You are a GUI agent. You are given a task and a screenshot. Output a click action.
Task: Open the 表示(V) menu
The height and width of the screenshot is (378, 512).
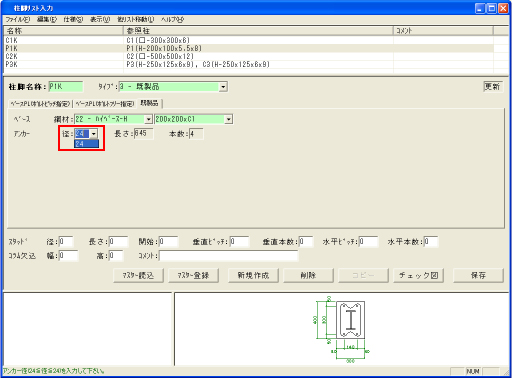point(100,19)
